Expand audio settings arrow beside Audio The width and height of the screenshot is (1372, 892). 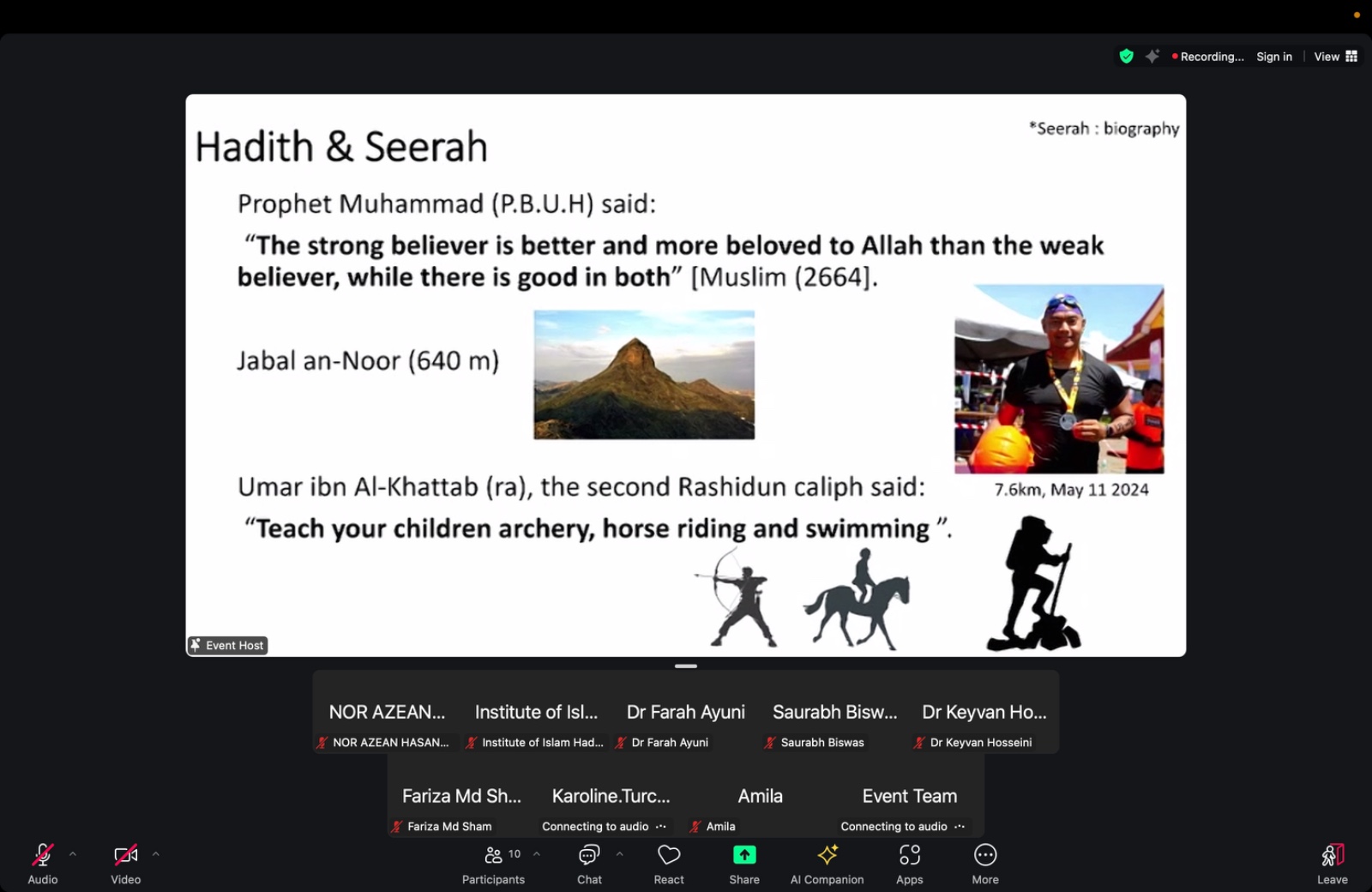[73, 854]
